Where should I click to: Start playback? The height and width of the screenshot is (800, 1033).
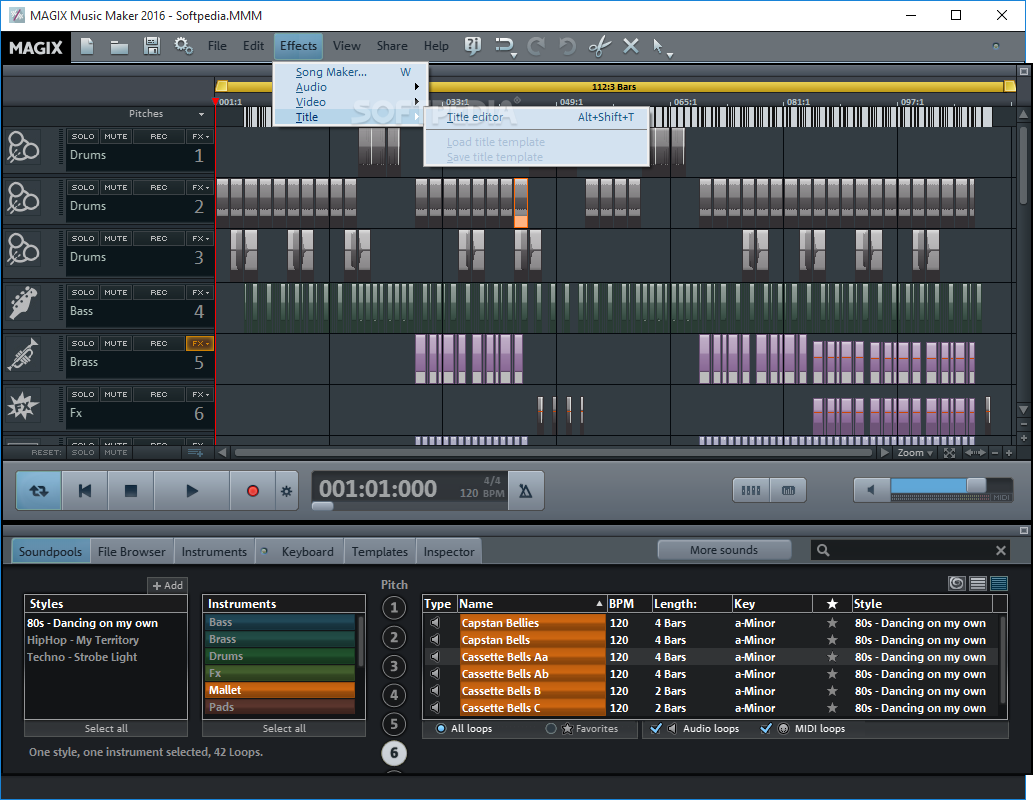[x=192, y=490]
